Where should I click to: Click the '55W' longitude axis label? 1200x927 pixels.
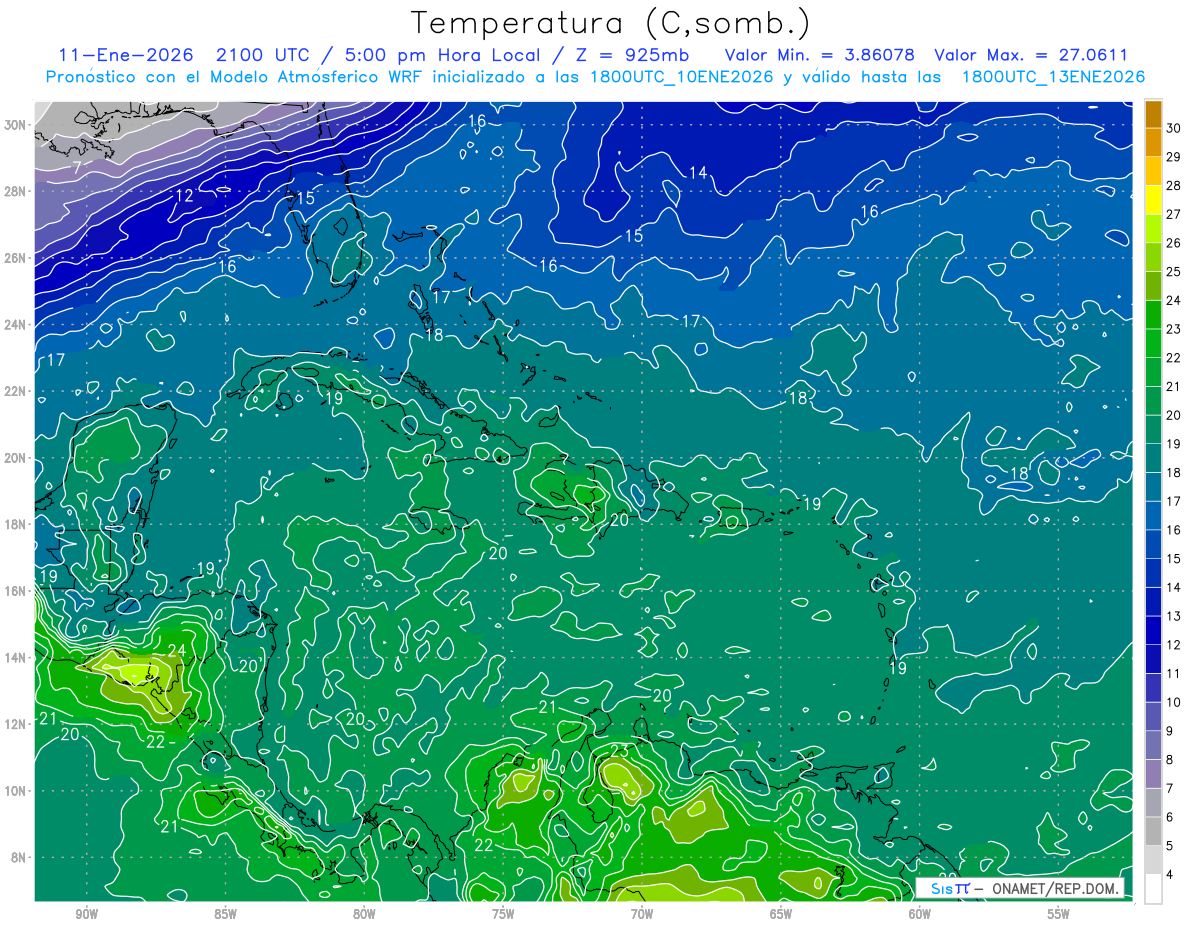(1059, 914)
